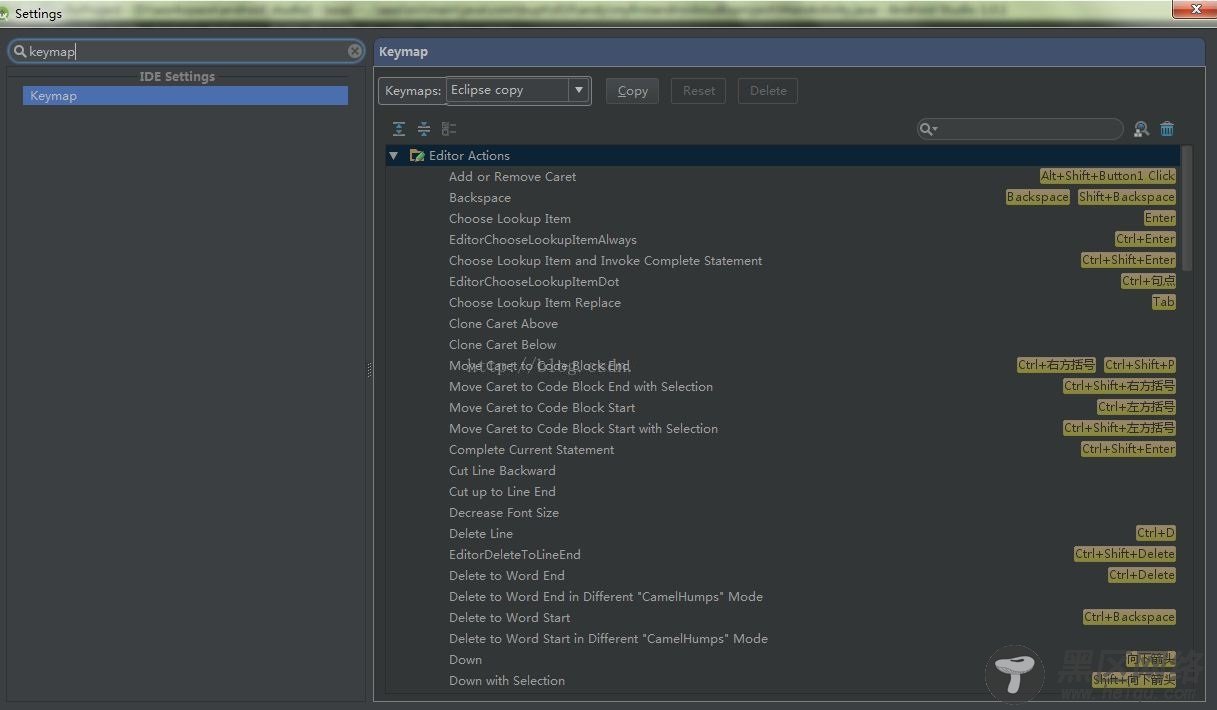Image resolution: width=1217 pixels, height=710 pixels.
Task: Select Delete to Word Start action
Action: click(x=510, y=618)
